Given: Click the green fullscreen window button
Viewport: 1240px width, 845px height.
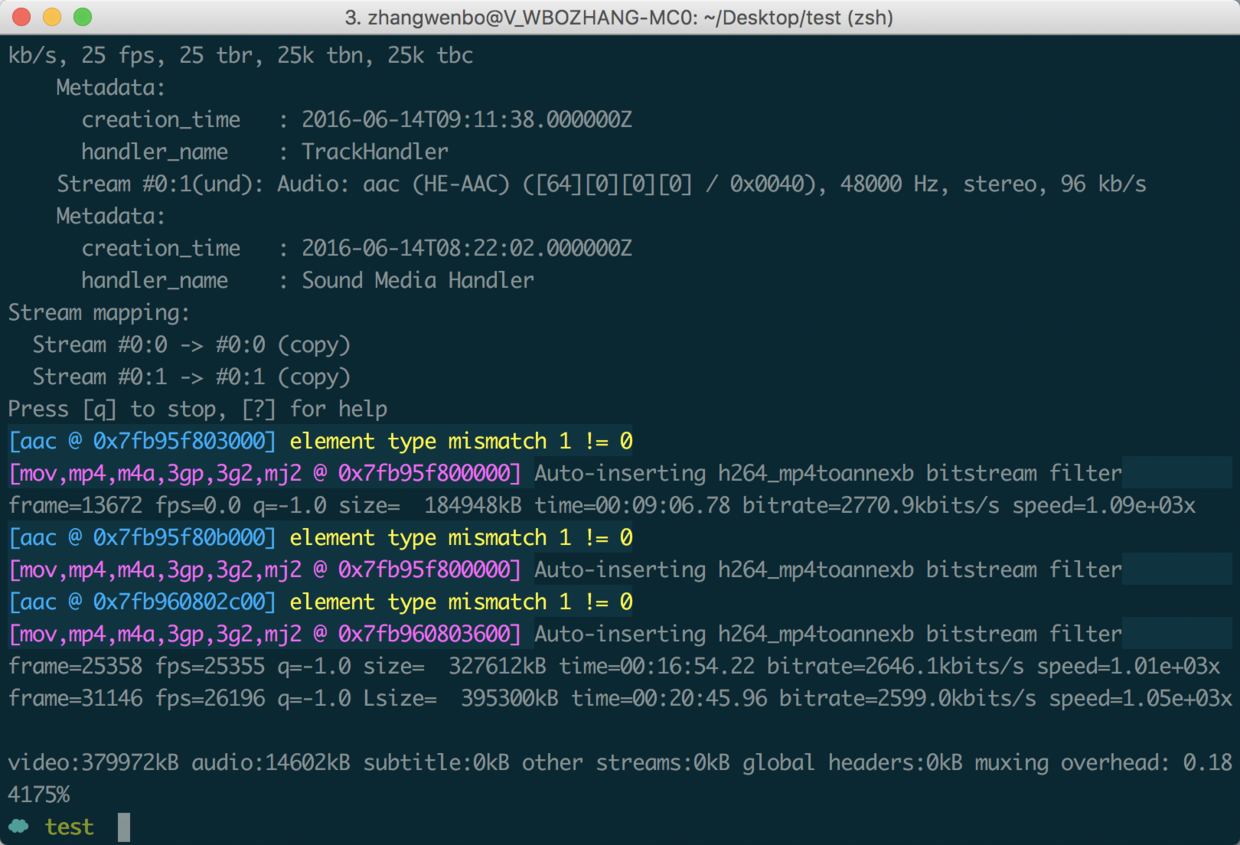Looking at the screenshot, I should click(x=82, y=17).
